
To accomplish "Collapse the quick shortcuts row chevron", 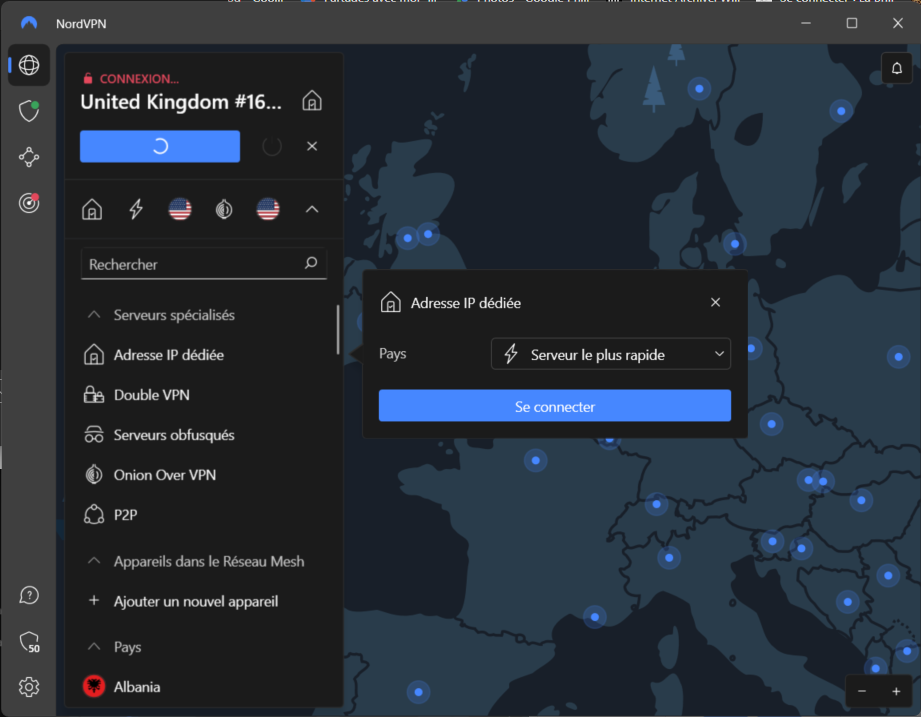I will tap(311, 209).
